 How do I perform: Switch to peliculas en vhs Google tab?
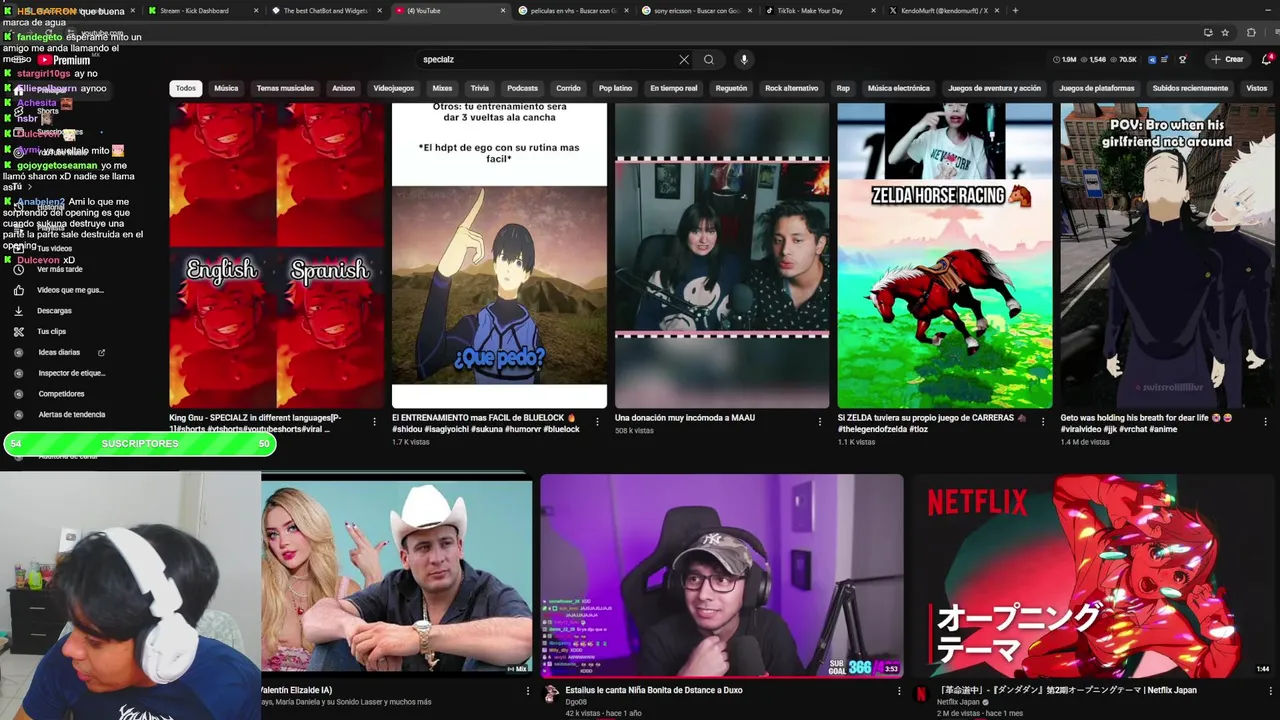pyautogui.click(x=572, y=11)
